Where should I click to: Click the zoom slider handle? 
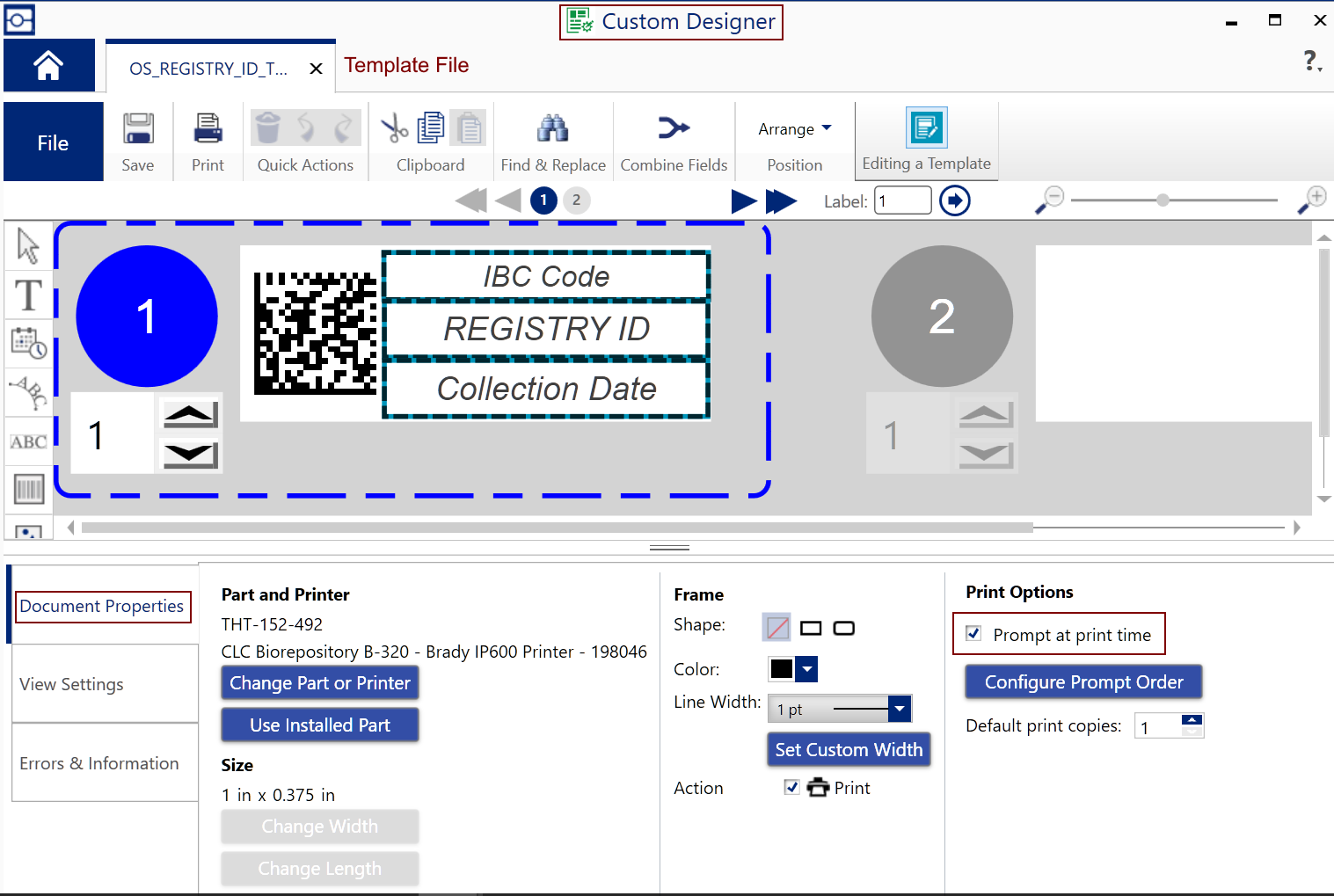[1163, 200]
